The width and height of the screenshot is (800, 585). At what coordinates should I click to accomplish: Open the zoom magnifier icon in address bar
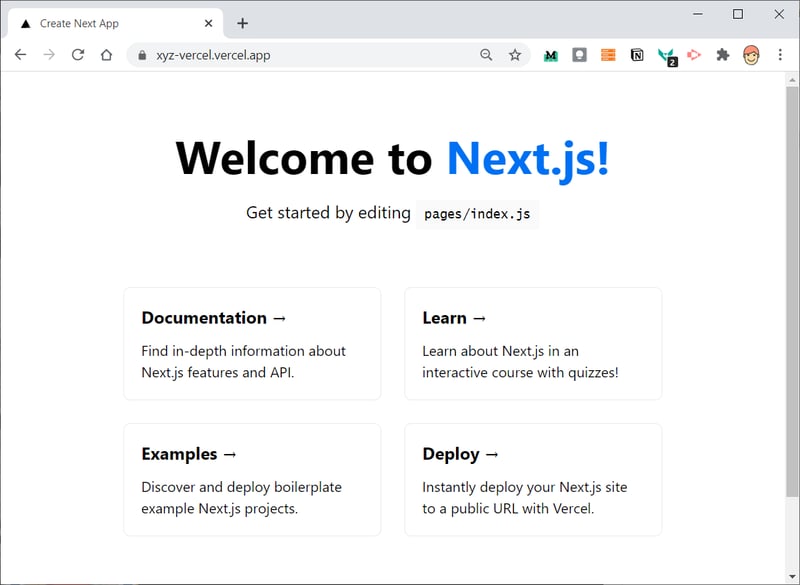486,55
